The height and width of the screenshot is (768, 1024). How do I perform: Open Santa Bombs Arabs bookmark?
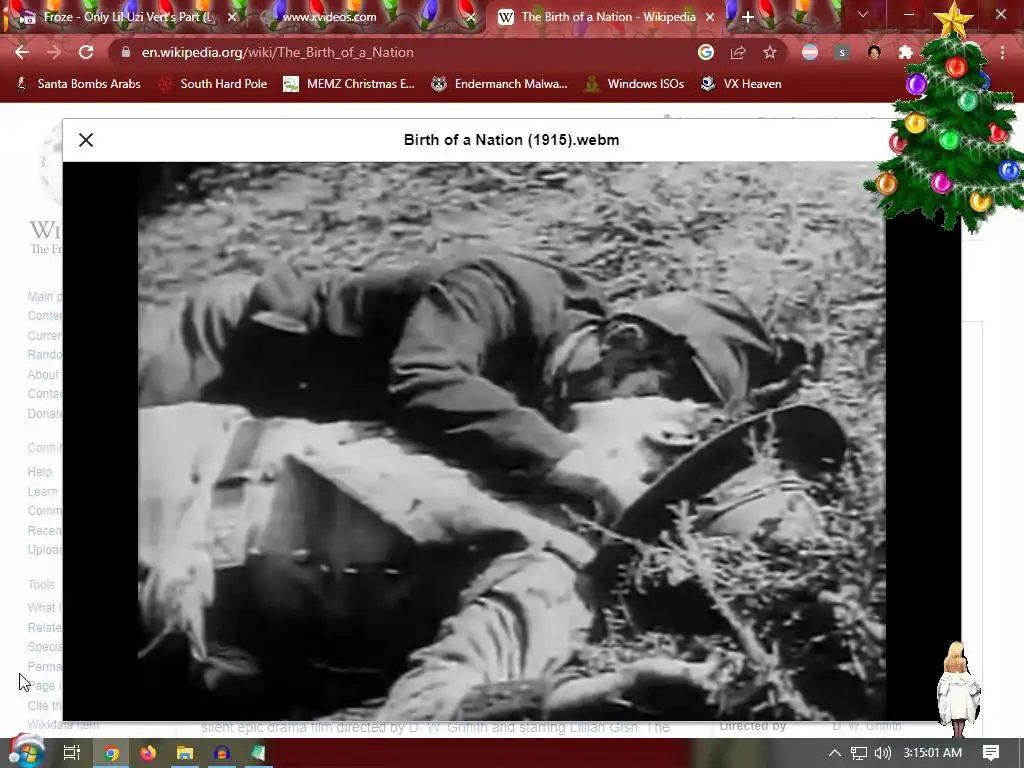click(x=78, y=84)
